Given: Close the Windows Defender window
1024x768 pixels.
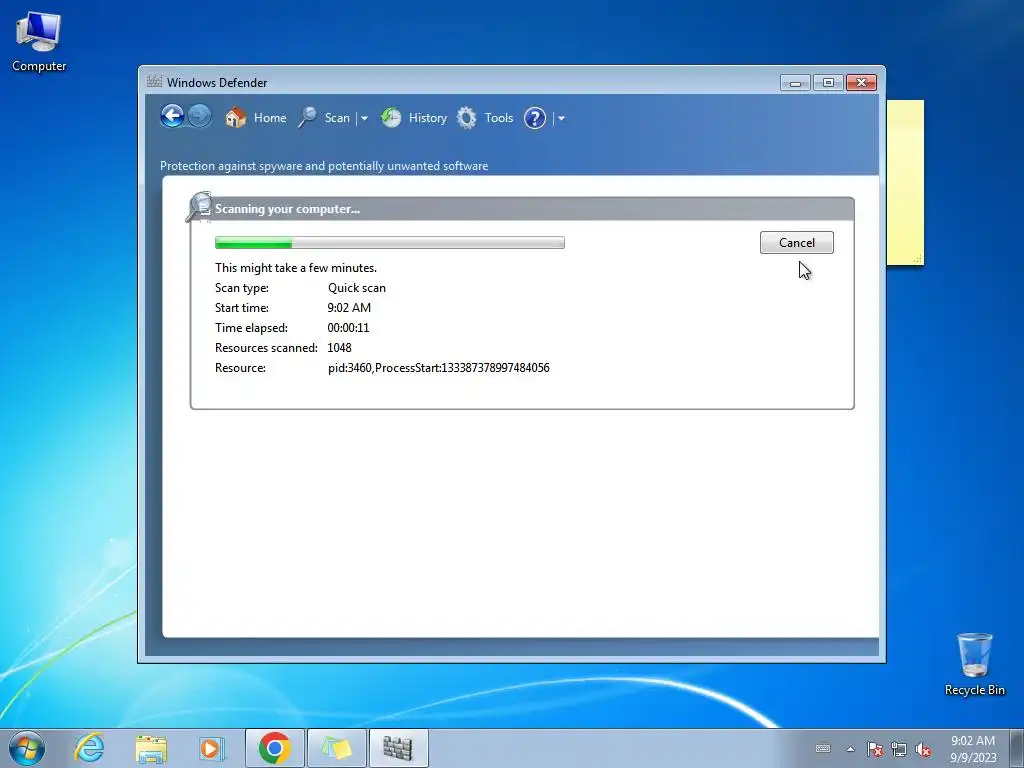Looking at the screenshot, I should 861,83.
